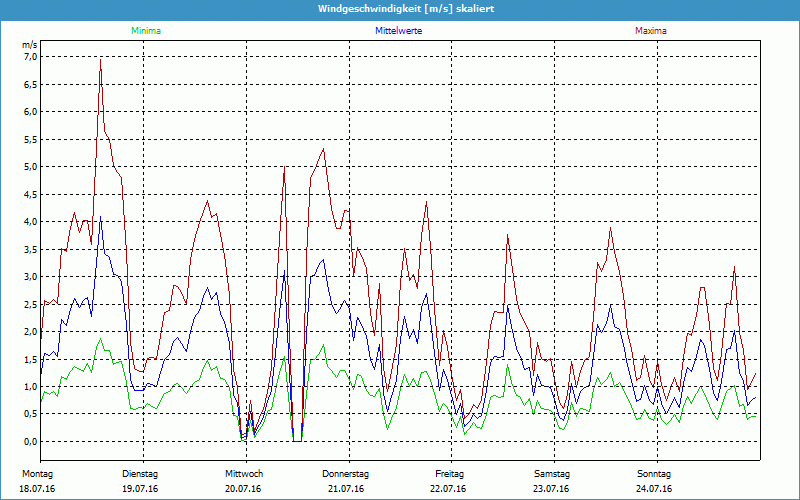Click the date 18.07.16

(37, 489)
